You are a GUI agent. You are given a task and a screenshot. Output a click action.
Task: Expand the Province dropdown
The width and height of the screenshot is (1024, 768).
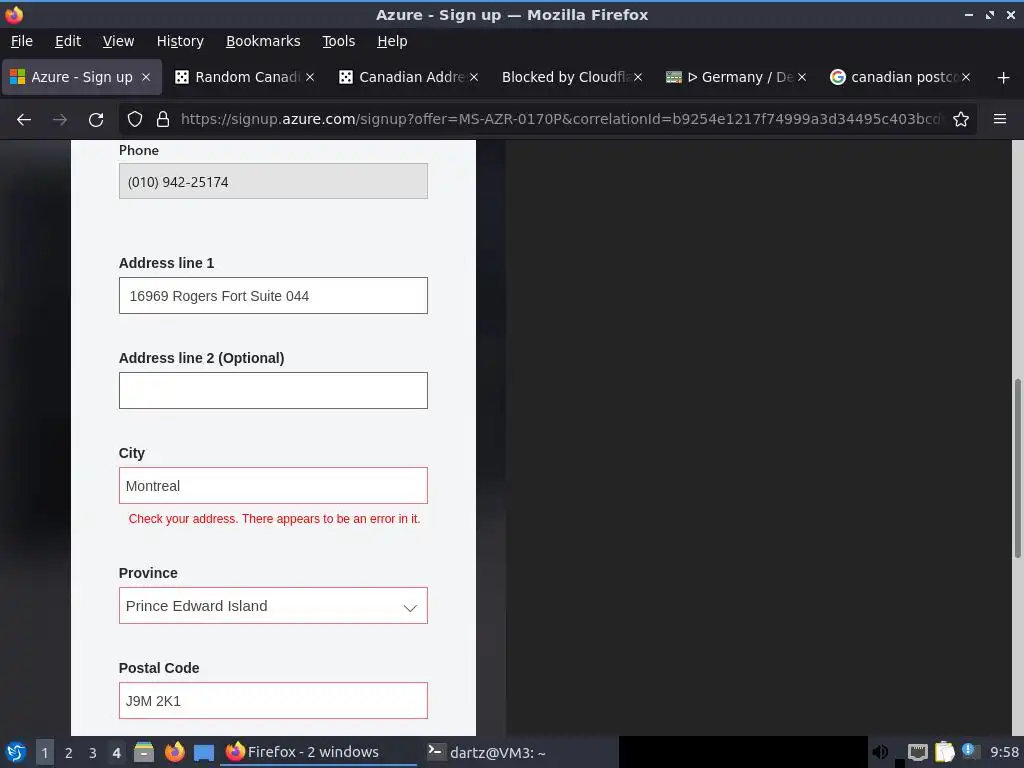coord(273,605)
